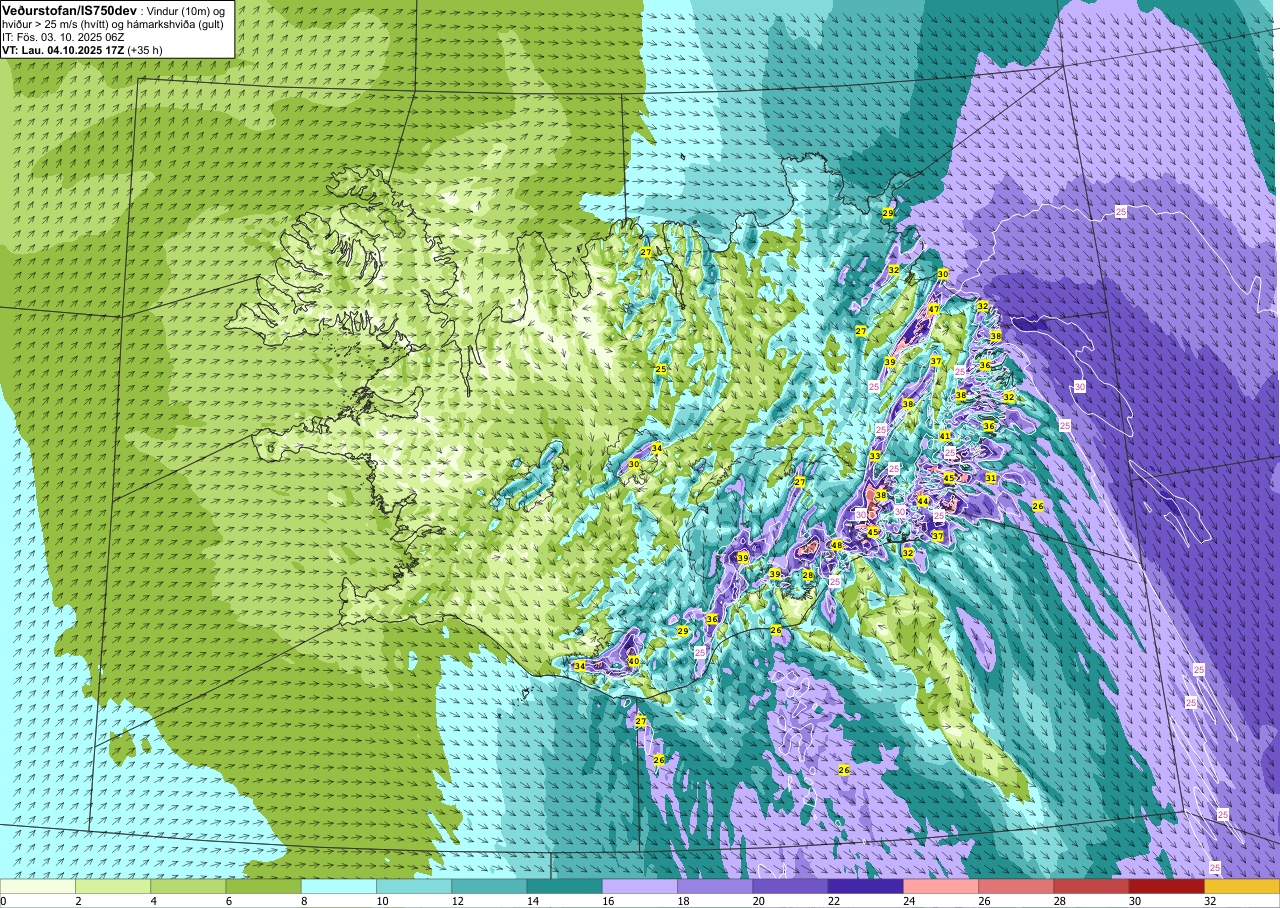1280x908 pixels.
Task: Click the legend scale number 8
Action: tap(302, 901)
